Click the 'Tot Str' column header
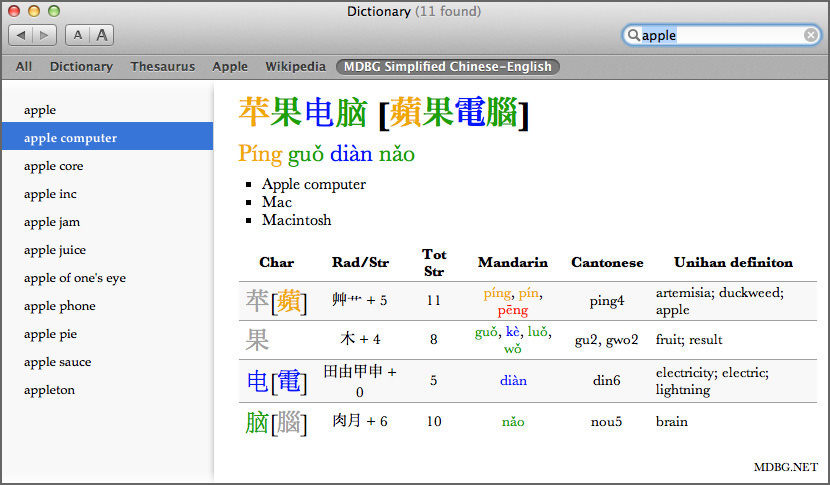The image size is (830, 485). coord(434,263)
